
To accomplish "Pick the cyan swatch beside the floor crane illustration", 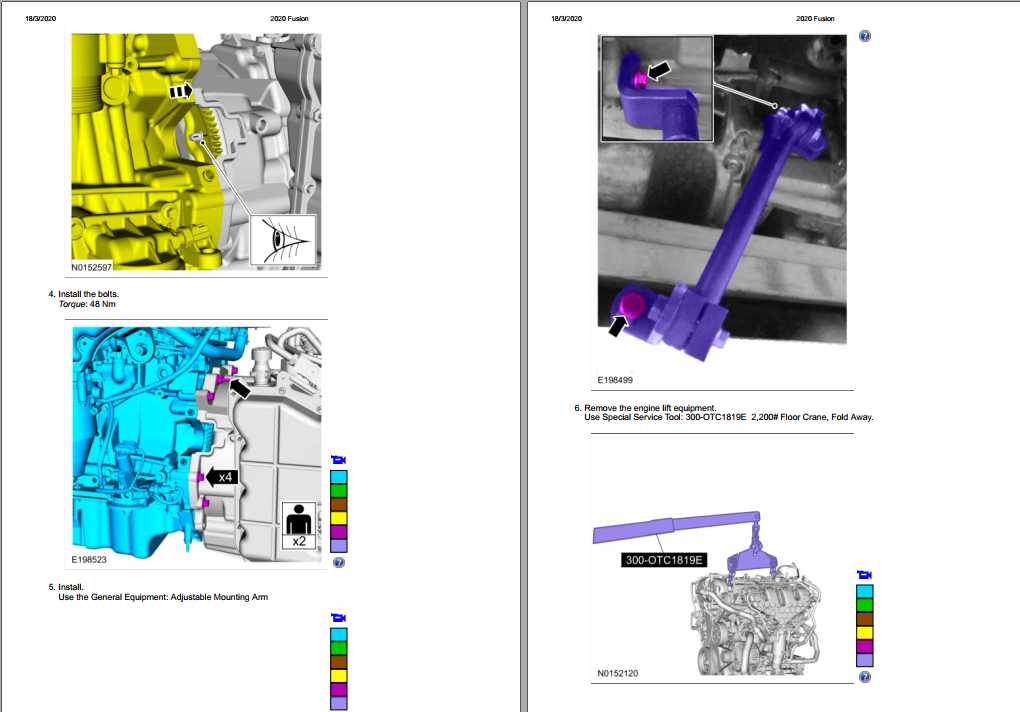I will 865,592.
